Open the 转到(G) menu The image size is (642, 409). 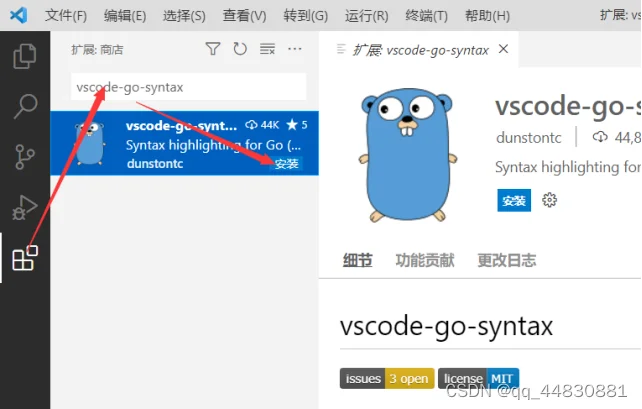pos(306,16)
